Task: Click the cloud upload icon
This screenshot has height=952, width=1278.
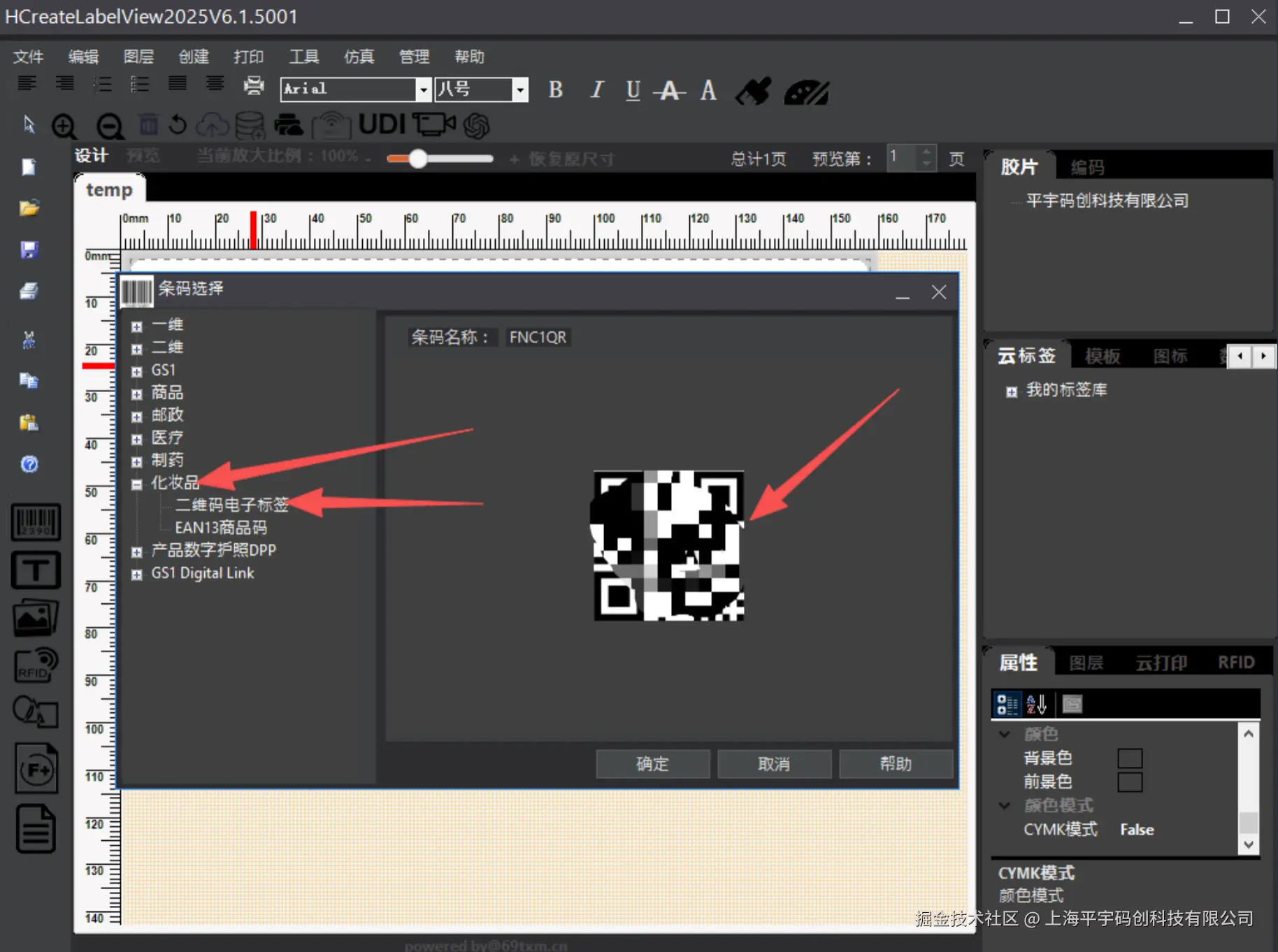Action: (213, 125)
